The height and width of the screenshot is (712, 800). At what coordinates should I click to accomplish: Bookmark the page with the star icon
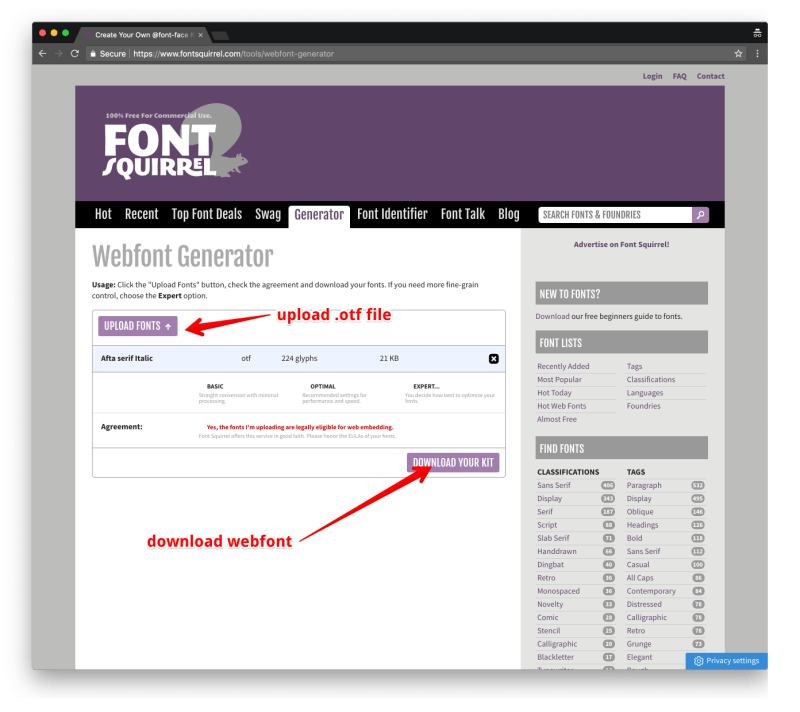(738, 54)
